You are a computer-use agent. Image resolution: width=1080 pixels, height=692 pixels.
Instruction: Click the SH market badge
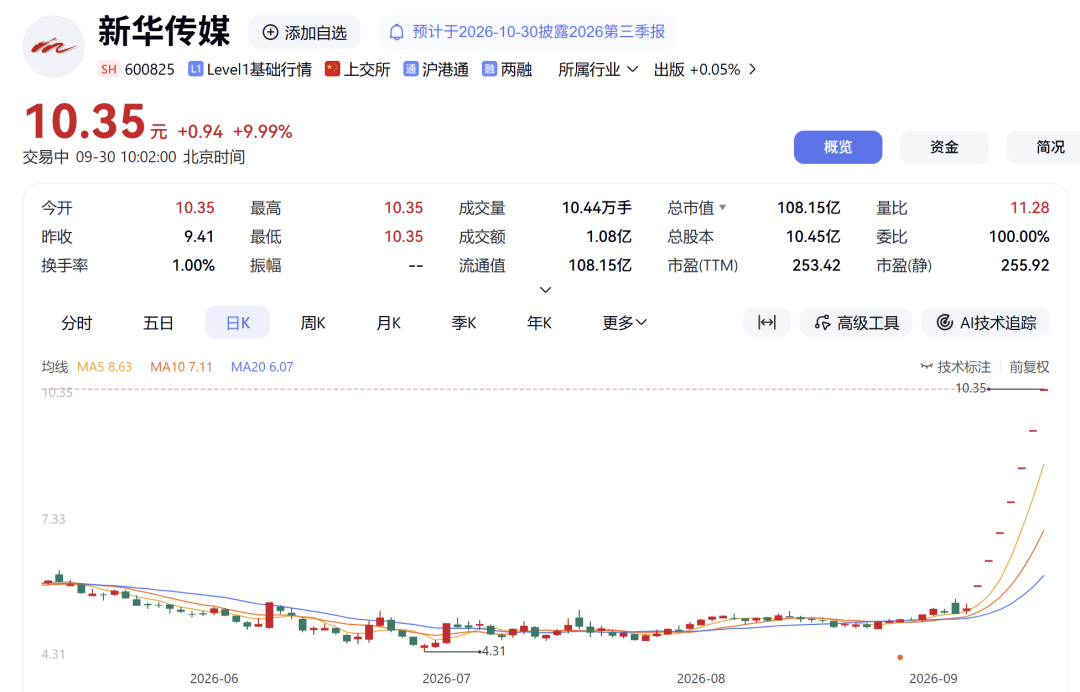(x=108, y=70)
